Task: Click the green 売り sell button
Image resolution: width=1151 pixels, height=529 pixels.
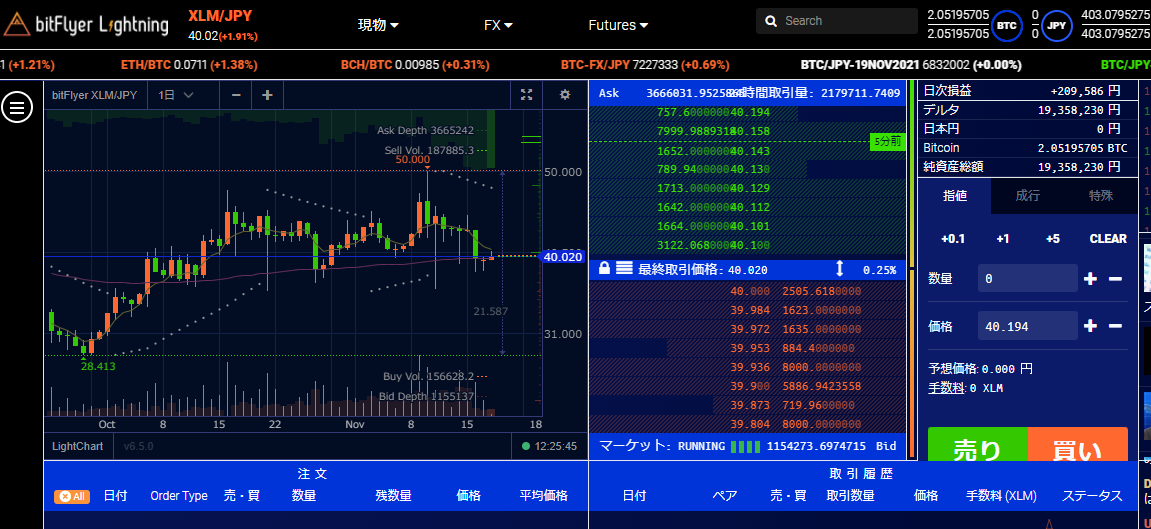Action: point(978,445)
